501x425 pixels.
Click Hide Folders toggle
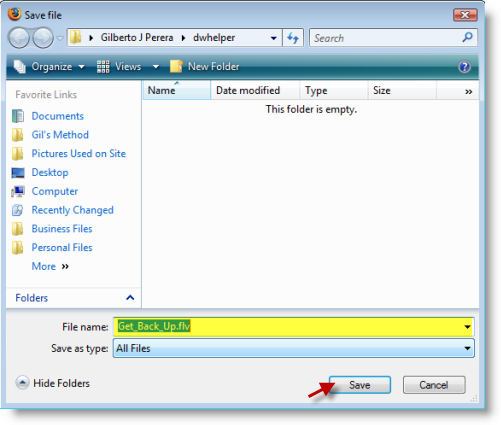tap(53, 383)
